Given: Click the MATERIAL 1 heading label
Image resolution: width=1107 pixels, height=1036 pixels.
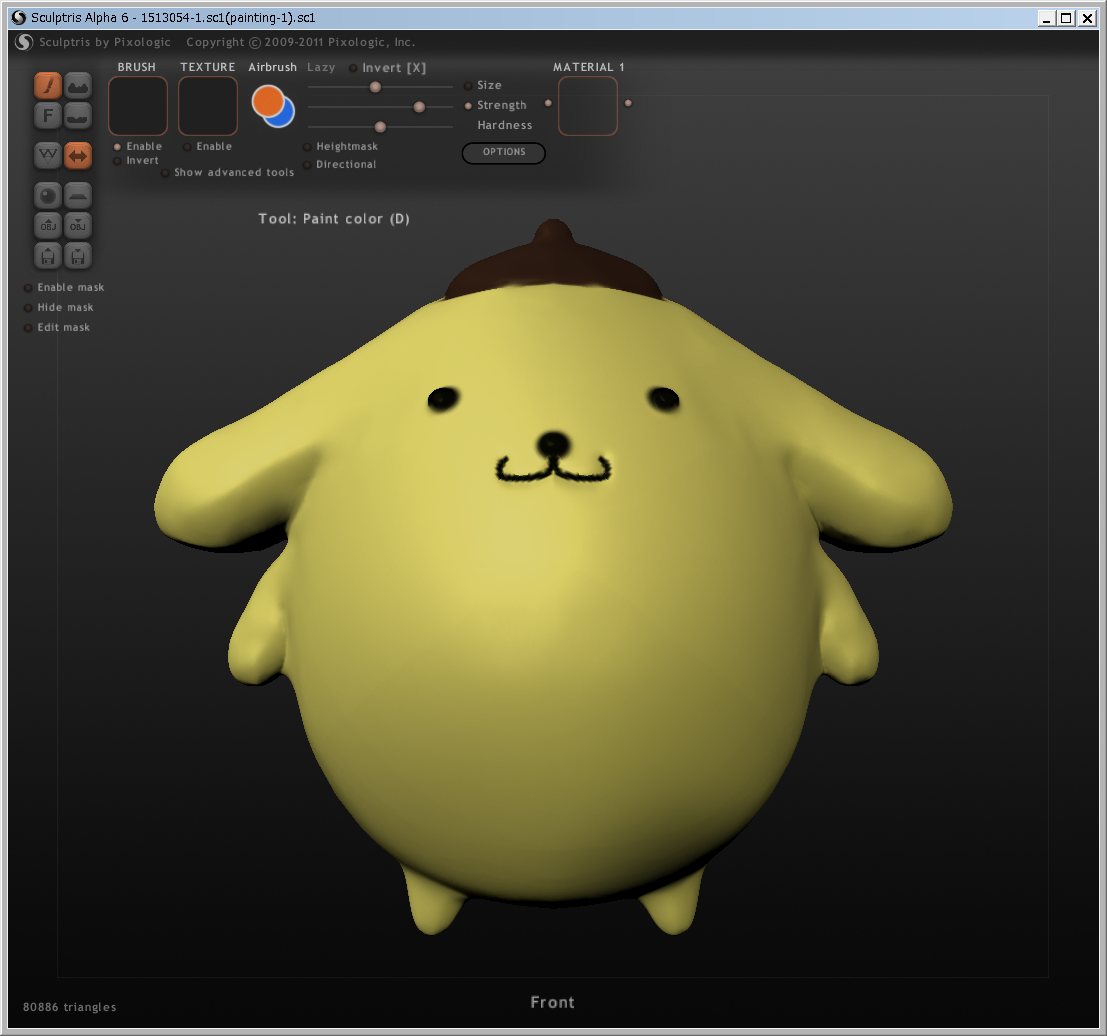Looking at the screenshot, I should (x=589, y=67).
